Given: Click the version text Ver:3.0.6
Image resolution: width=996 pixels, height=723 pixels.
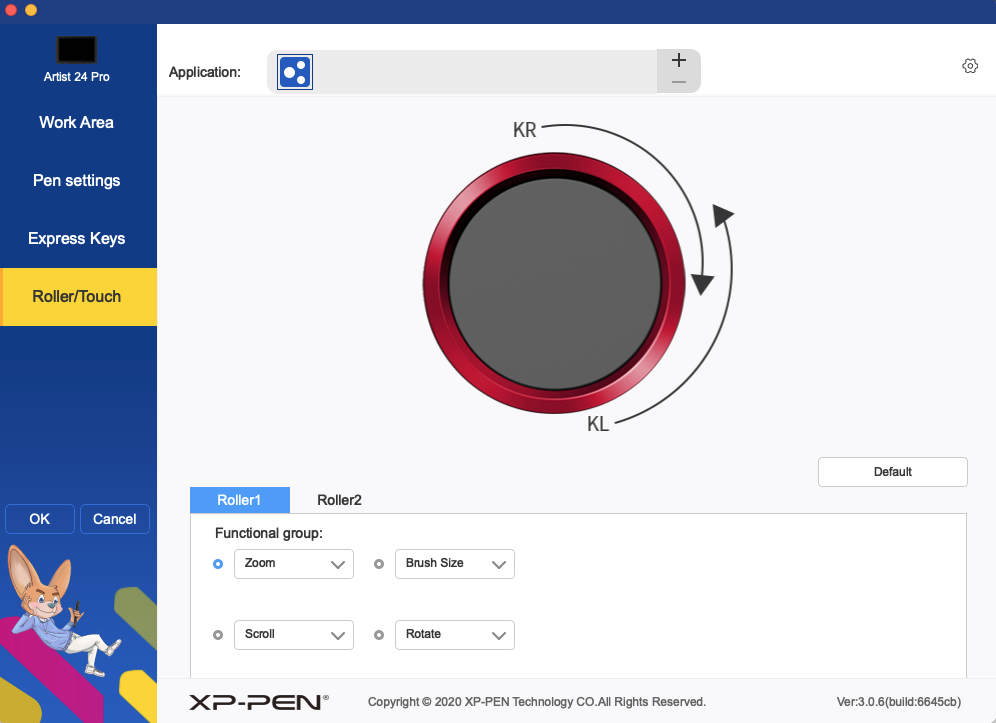Looking at the screenshot, I should pyautogui.click(x=898, y=702).
